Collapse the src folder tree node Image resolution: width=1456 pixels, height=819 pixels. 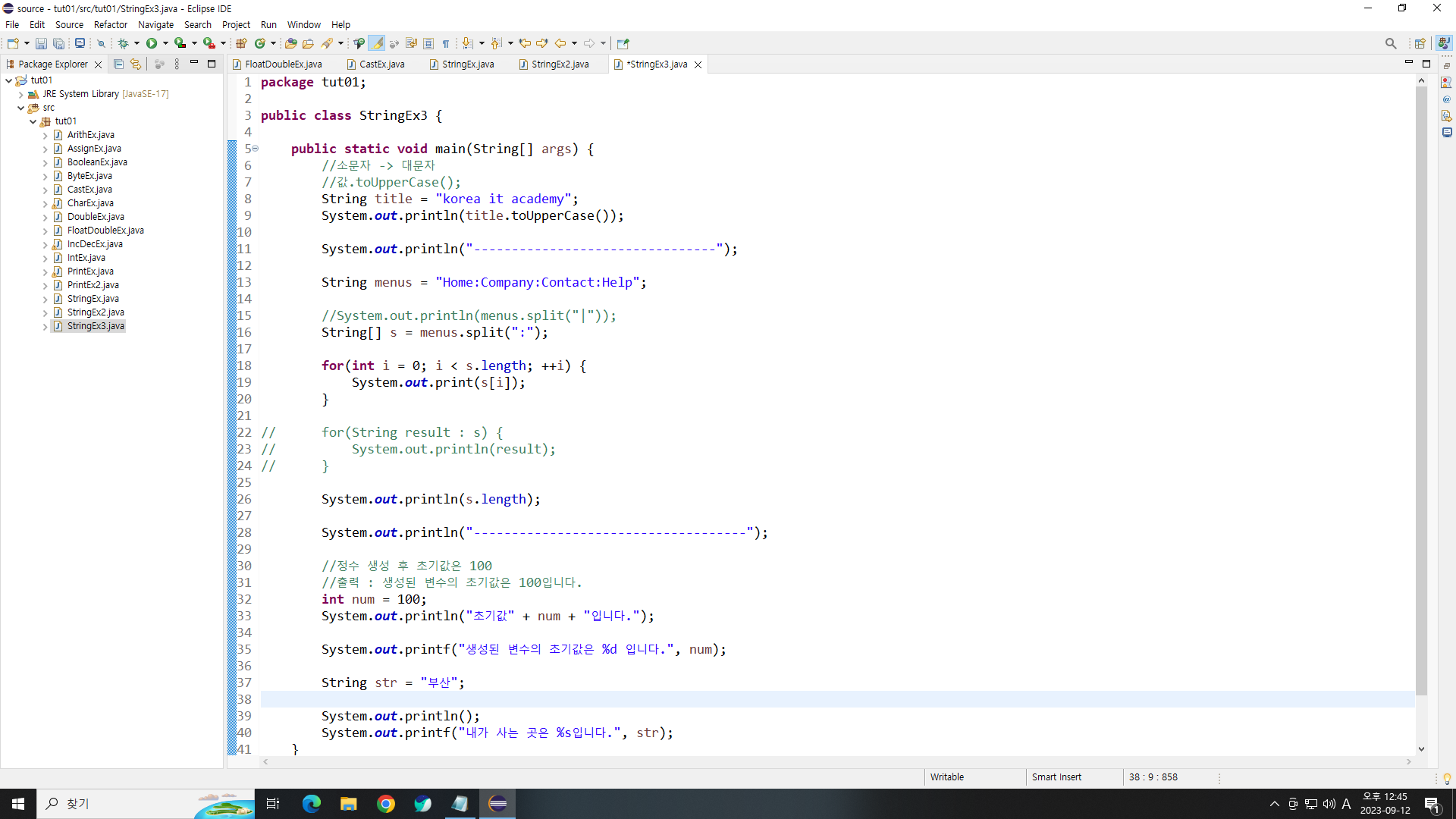click(x=21, y=108)
